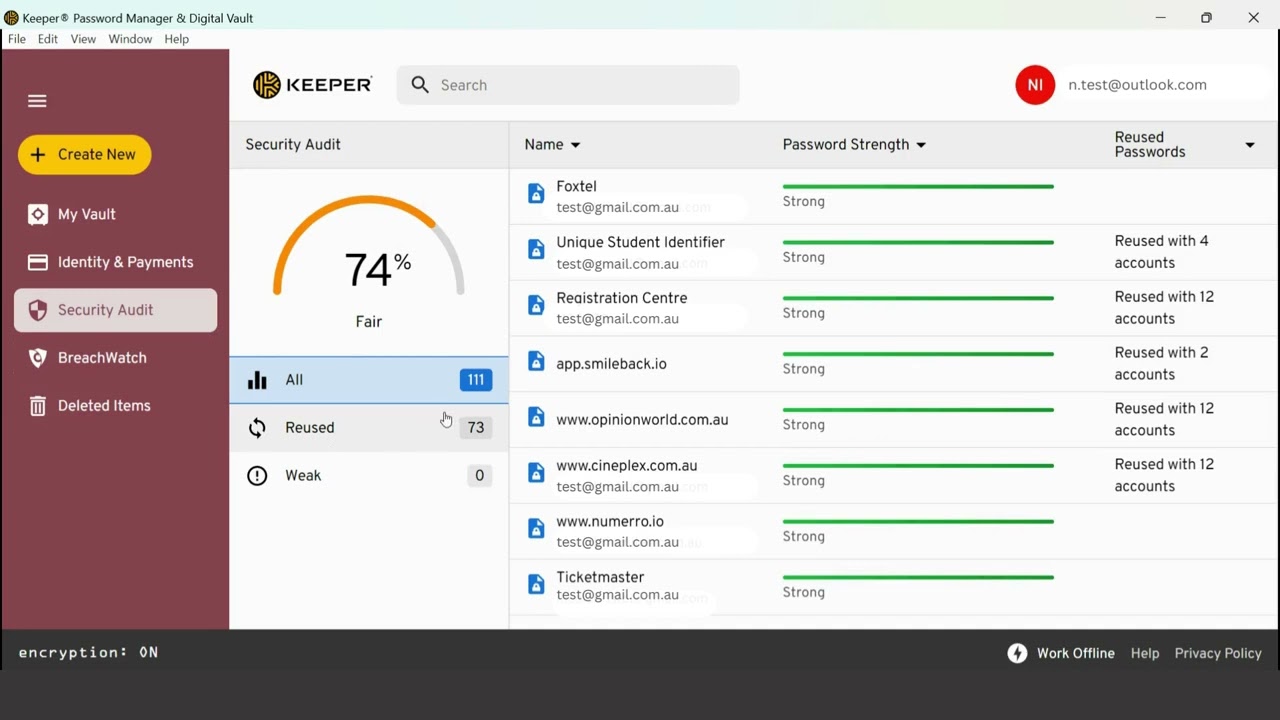Open Password Strength sort dropdown
1280x720 pixels.
pos(921,145)
